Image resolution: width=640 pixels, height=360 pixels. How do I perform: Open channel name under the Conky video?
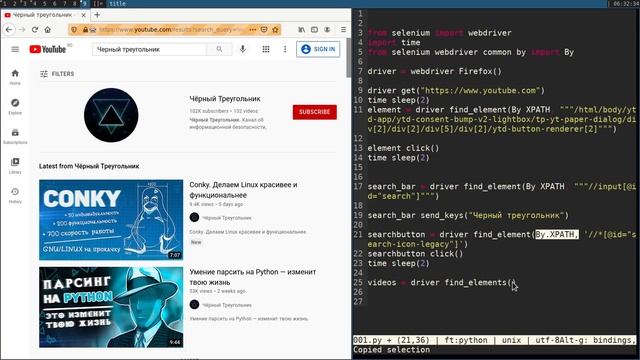tap(227, 218)
